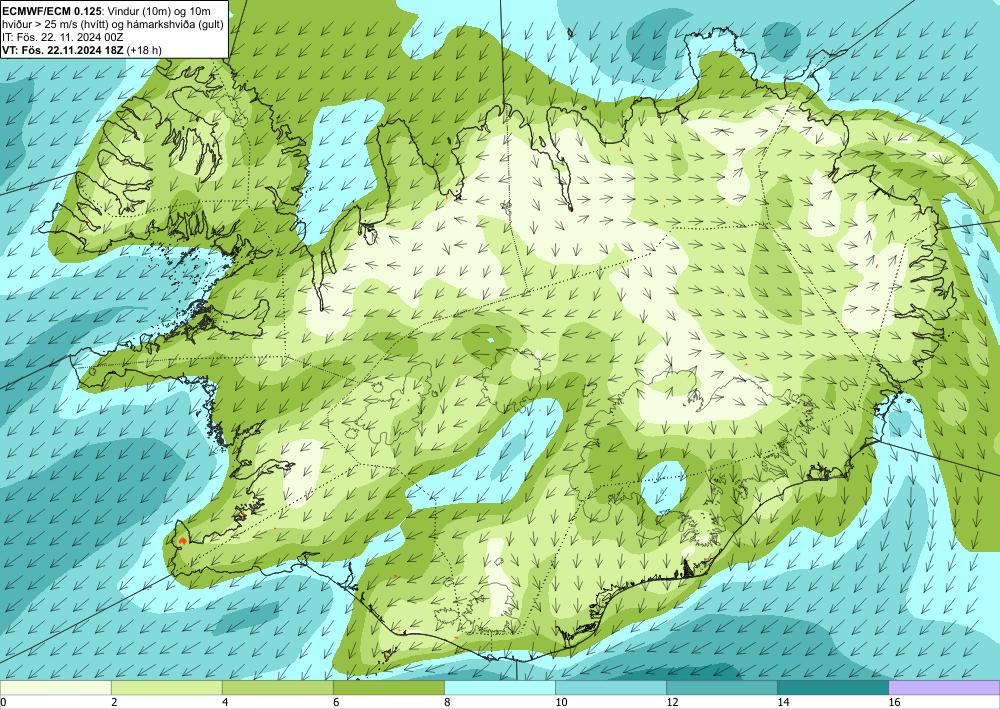Image resolution: width=1000 pixels, height=709 pixels.
Task: Select the aqua 10–12 m/s legend swatch
Action: click(x=611, y=688)
